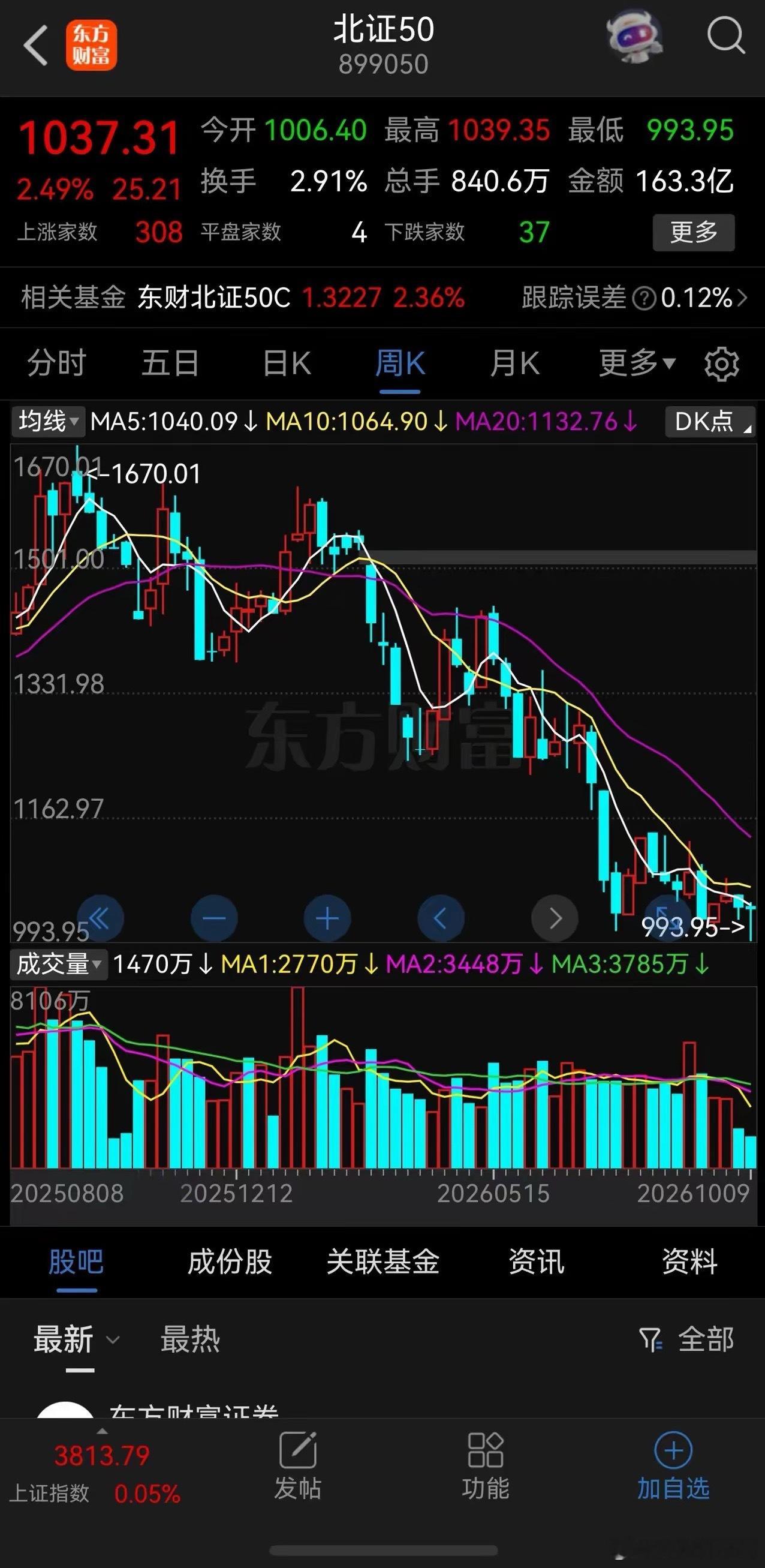
Task: Open the 资料 tab
Action: [x=689, y=1261]
